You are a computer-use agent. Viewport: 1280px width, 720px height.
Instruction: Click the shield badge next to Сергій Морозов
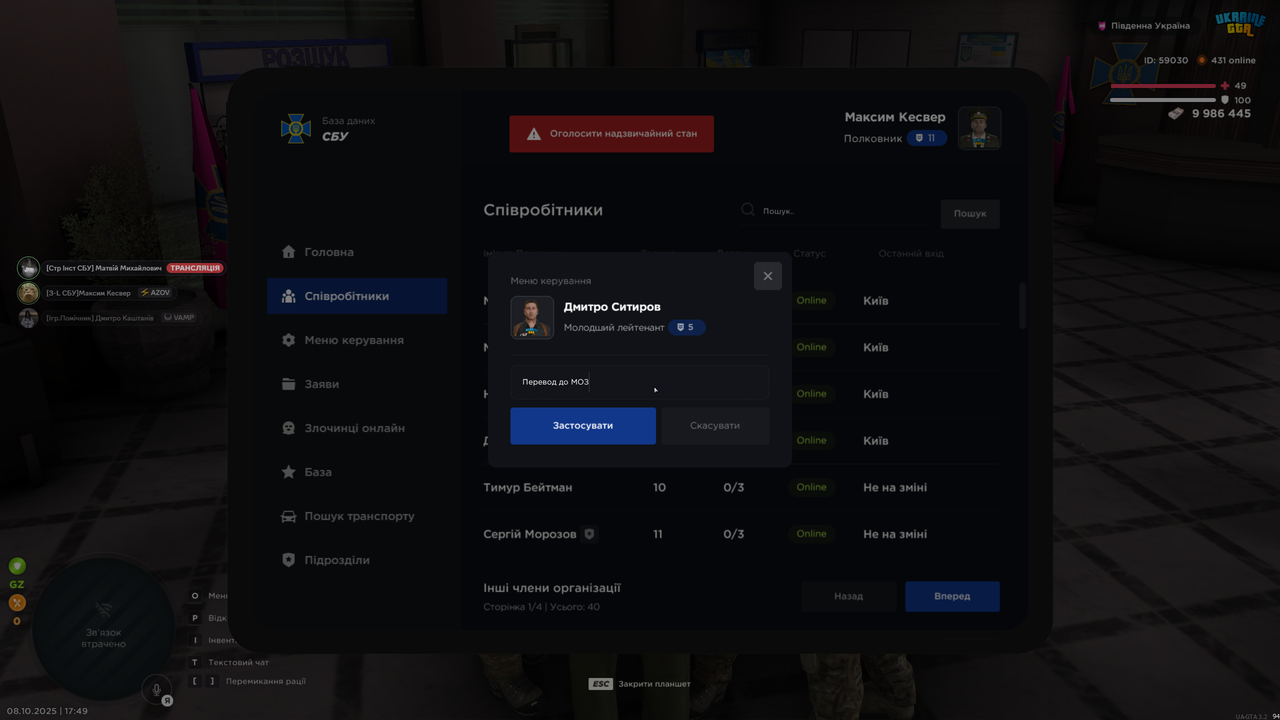coord(590,534)
